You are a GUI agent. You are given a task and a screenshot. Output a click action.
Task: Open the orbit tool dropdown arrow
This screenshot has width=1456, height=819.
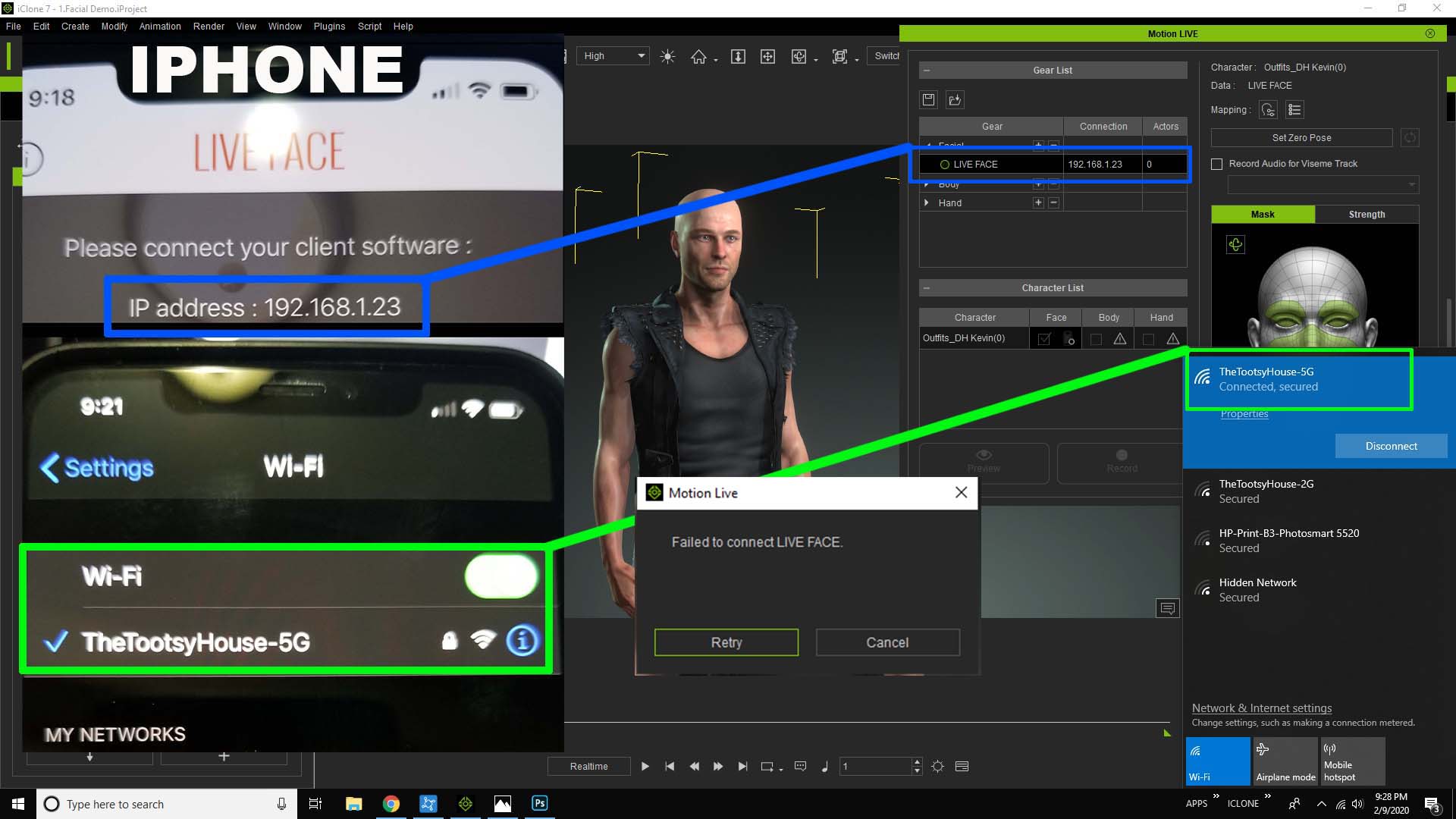pos(816,60)
